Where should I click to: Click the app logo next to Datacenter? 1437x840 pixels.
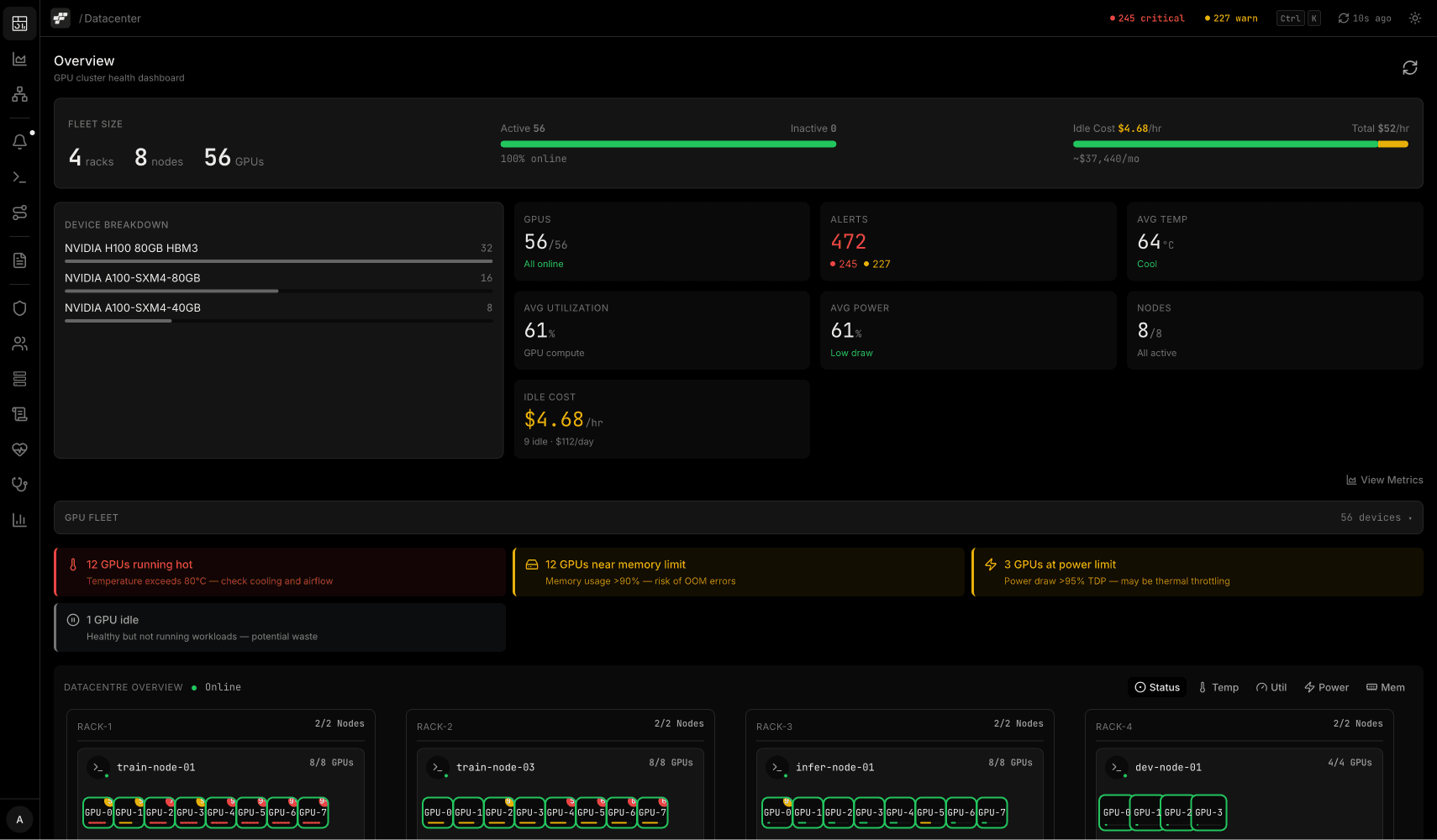point(61,18)
